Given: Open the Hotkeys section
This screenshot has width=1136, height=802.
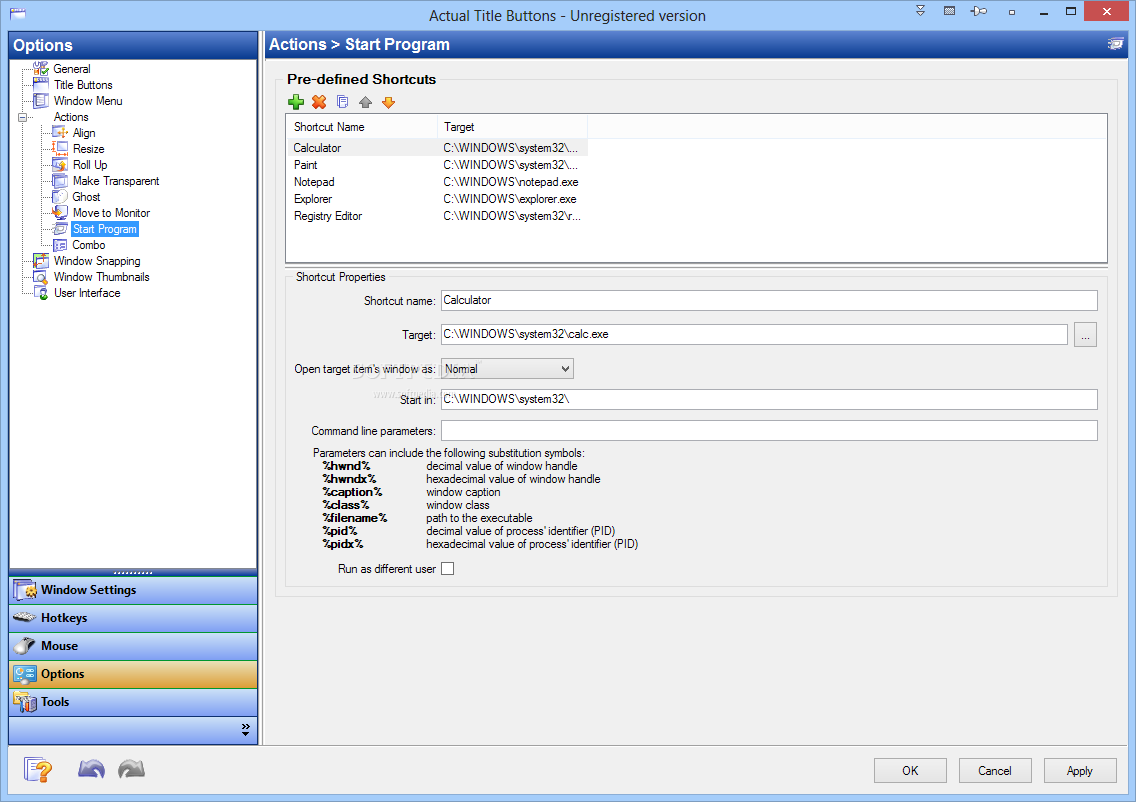Looking at the screenshot, I should pos(133,618).
